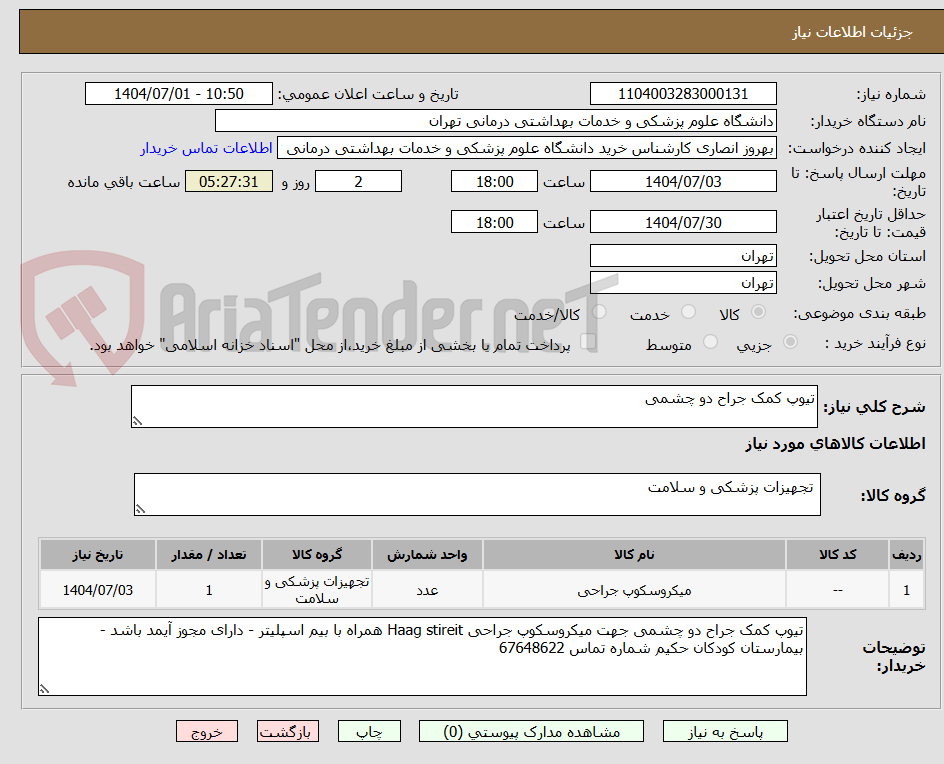Select the کالا radio for طبقه بندی موضوعی
The image size is (944, 764).
point(759,311)
